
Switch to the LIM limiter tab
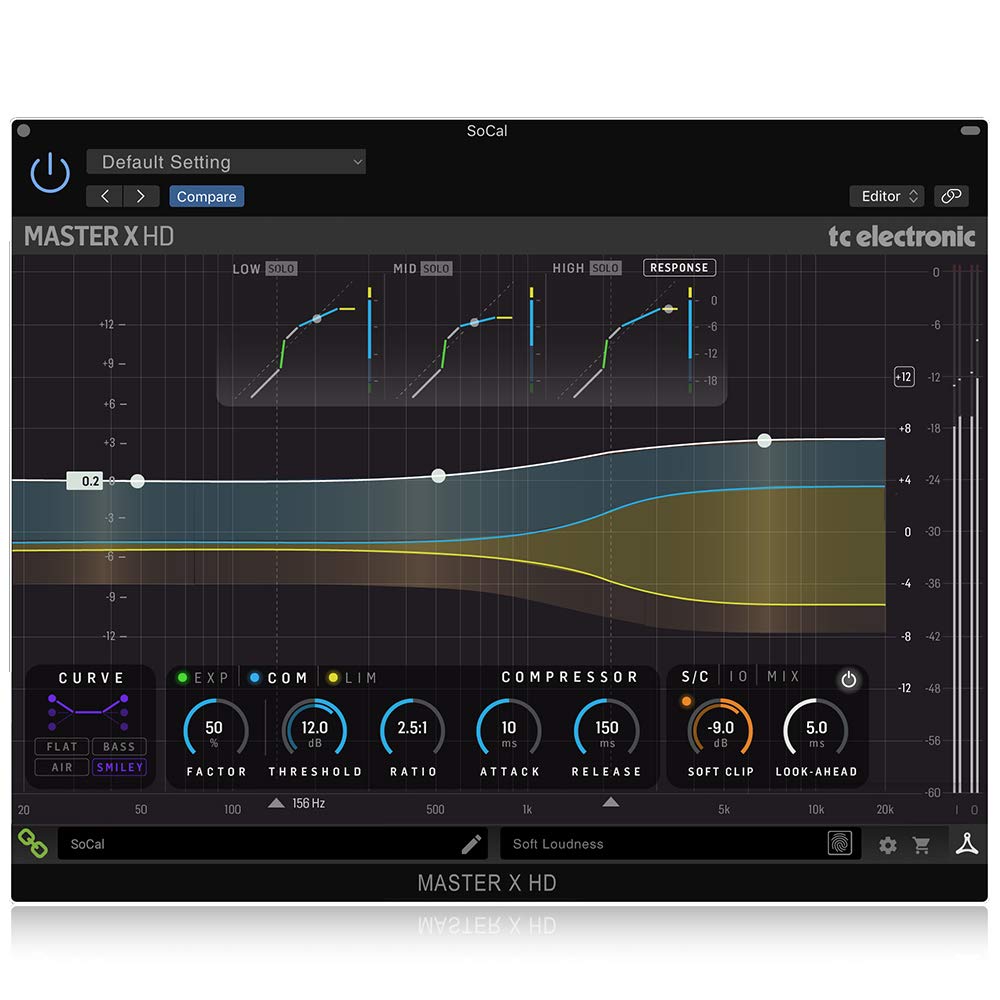[352, 678]
